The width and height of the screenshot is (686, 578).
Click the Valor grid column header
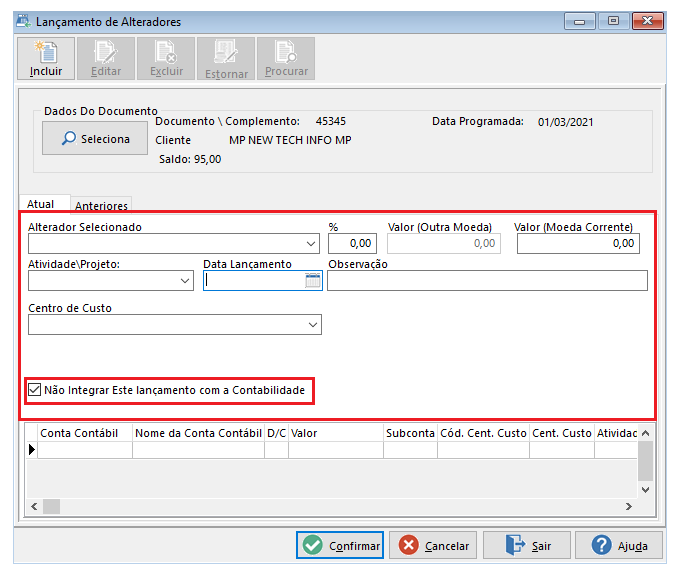[336, 433]
